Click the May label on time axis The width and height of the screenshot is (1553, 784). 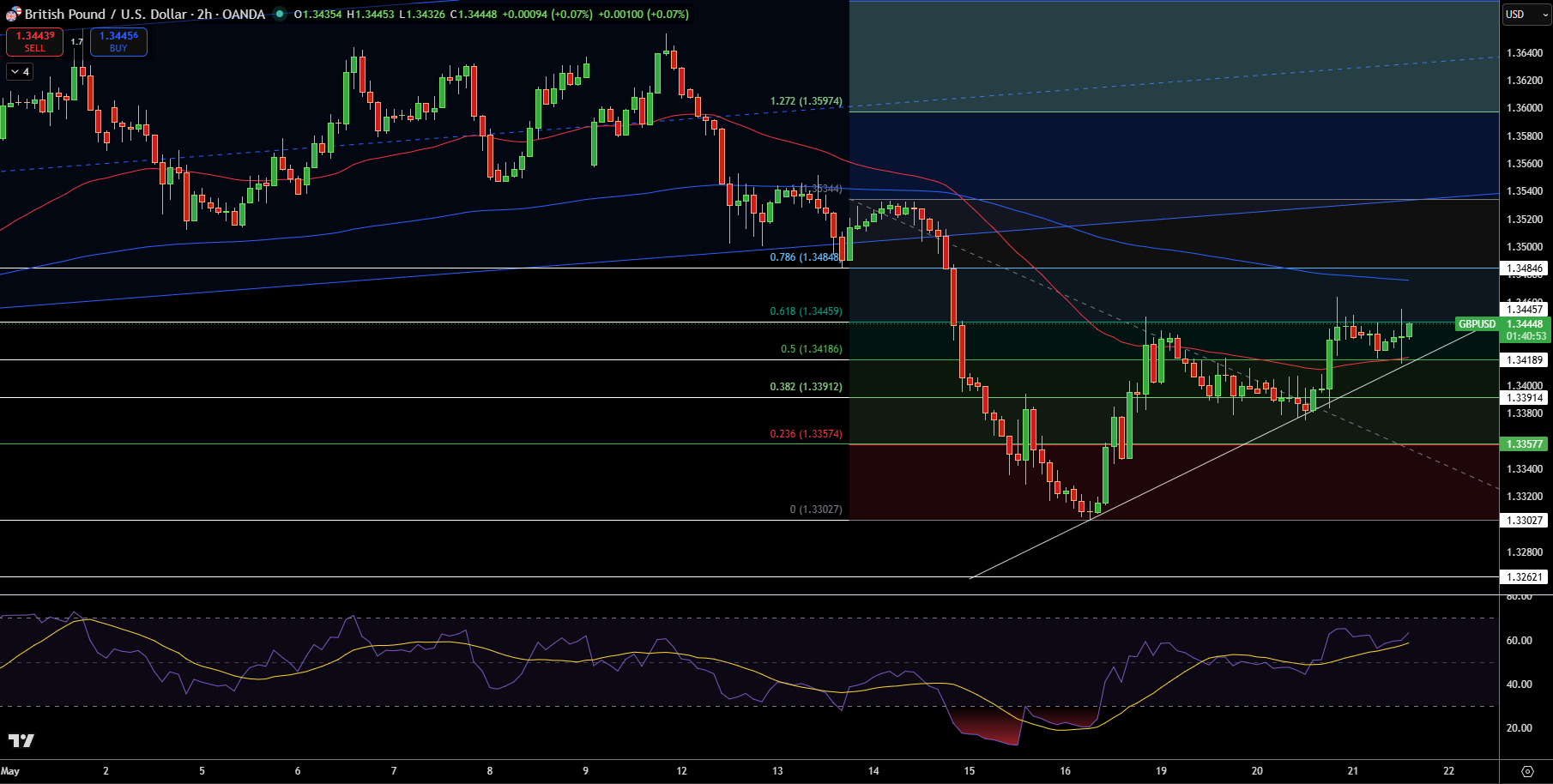pyautogui.click(x=10, y=771)
